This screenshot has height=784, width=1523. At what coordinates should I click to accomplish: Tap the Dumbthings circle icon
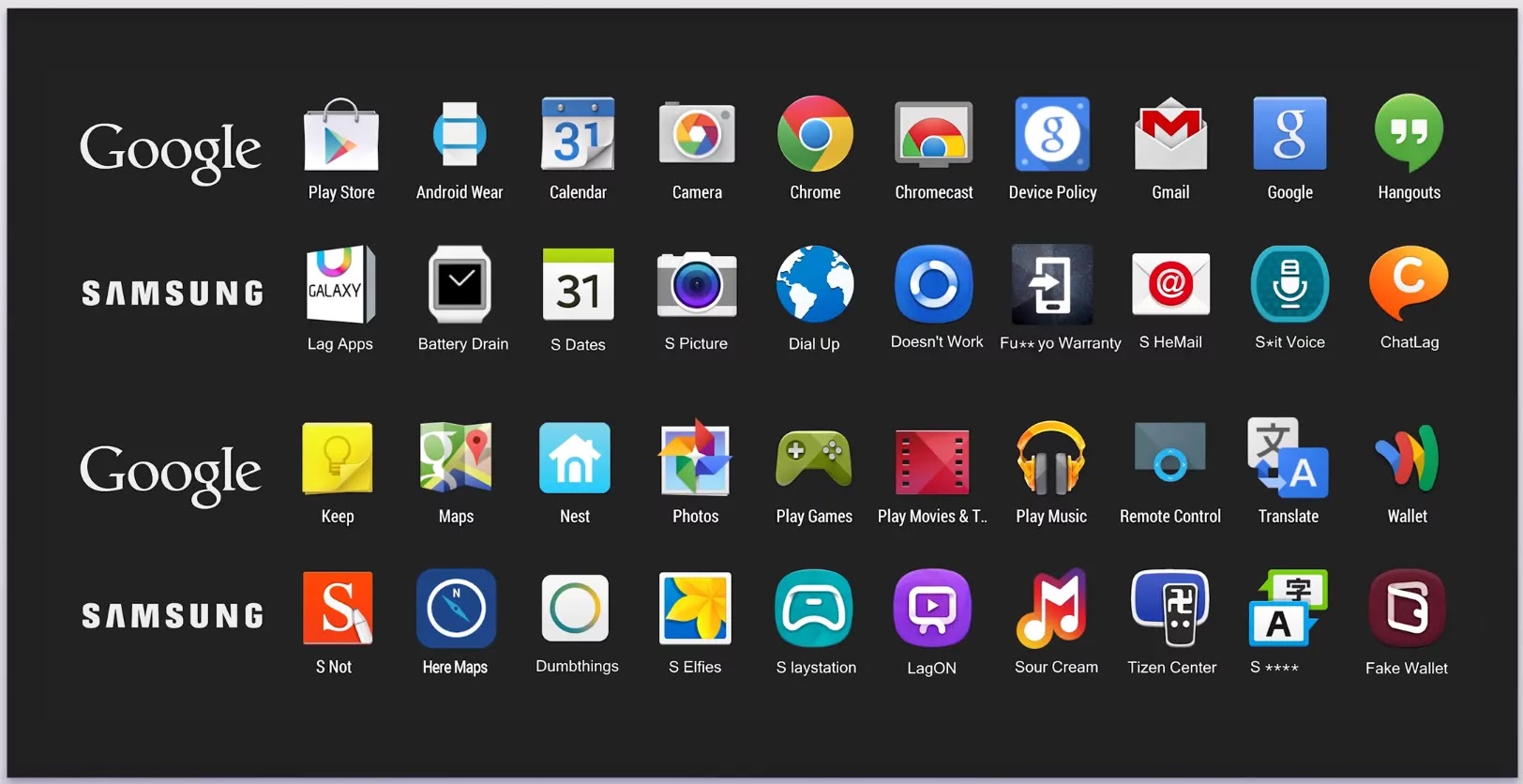575,608
